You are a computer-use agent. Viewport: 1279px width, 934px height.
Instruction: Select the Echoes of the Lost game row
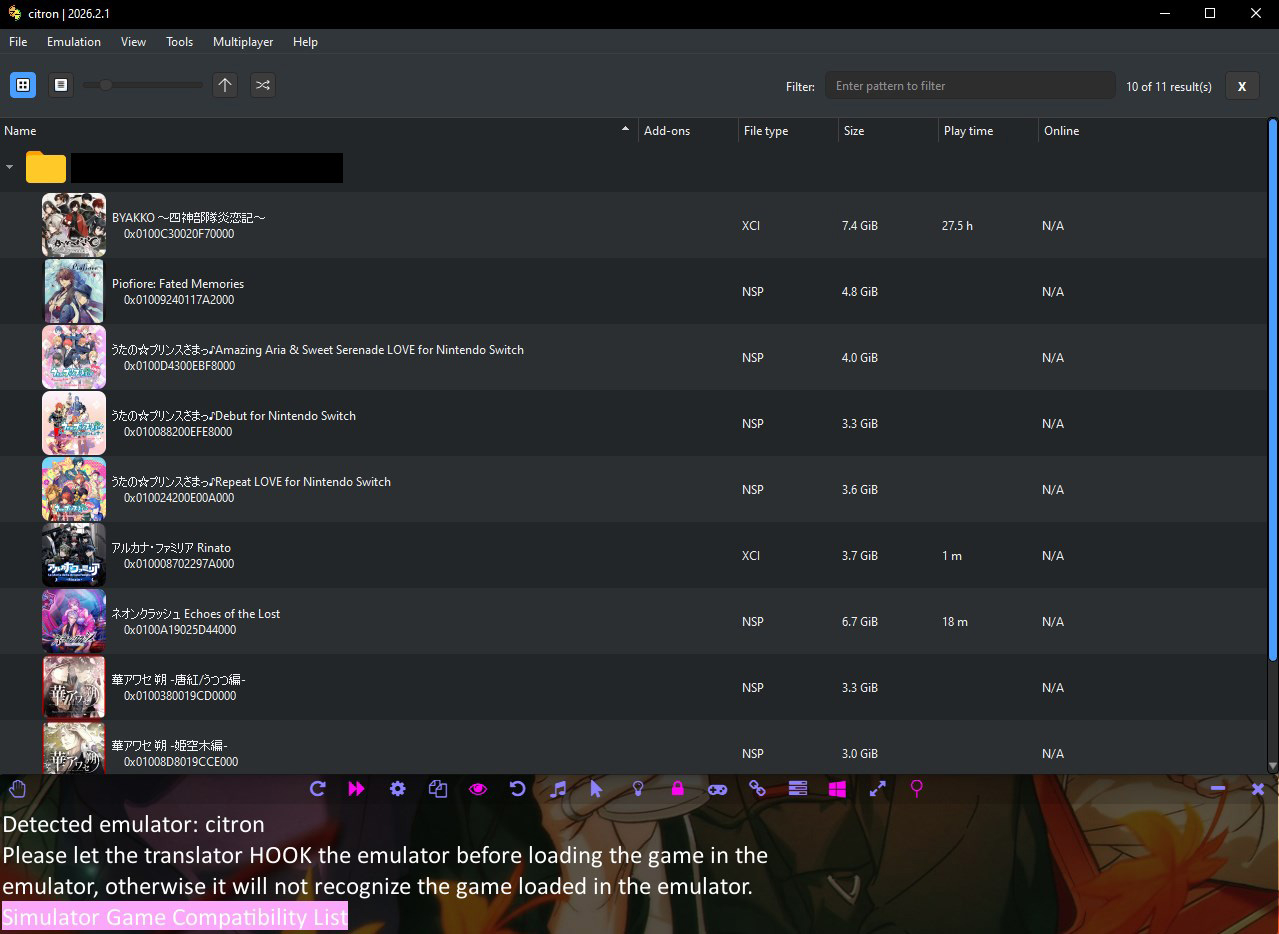pyautogui.click(x=633, y=621)
